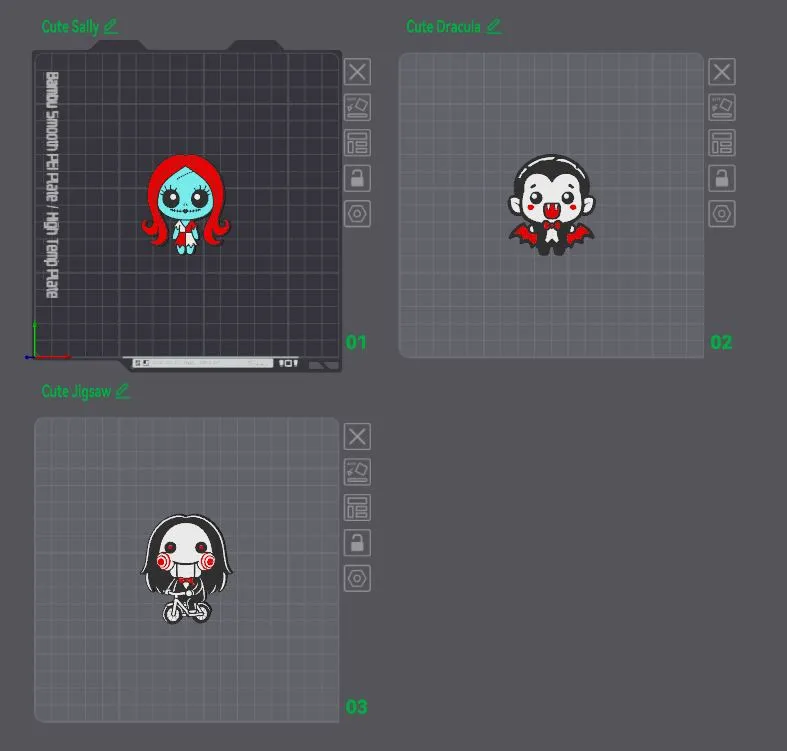Auto-orient objects on Cute Sally plate

point(357,107)
